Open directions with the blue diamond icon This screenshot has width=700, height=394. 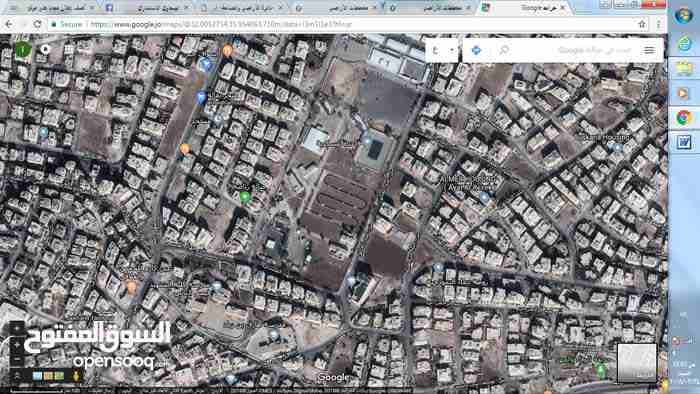click(476, 50)
